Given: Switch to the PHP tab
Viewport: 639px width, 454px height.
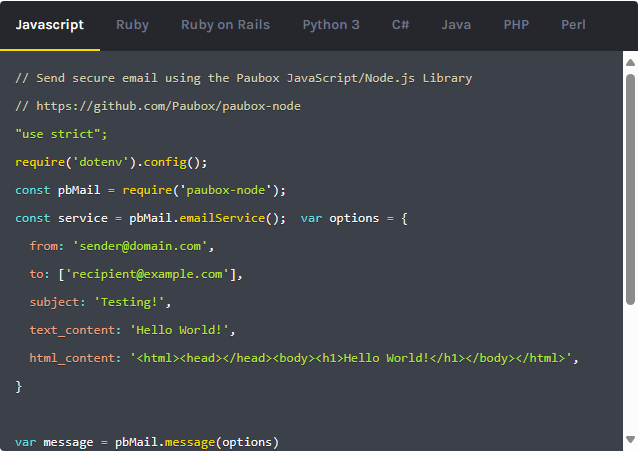Looking at the screenshot, I should (x=516, y=25).
